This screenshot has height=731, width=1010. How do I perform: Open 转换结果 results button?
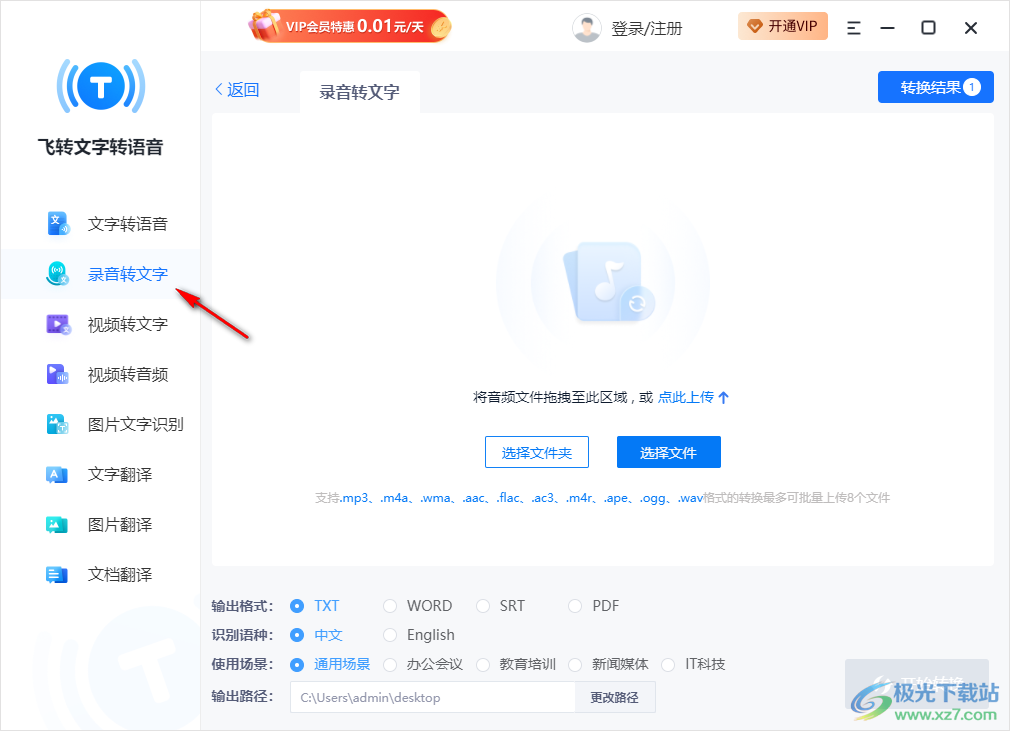coord(935,87)
